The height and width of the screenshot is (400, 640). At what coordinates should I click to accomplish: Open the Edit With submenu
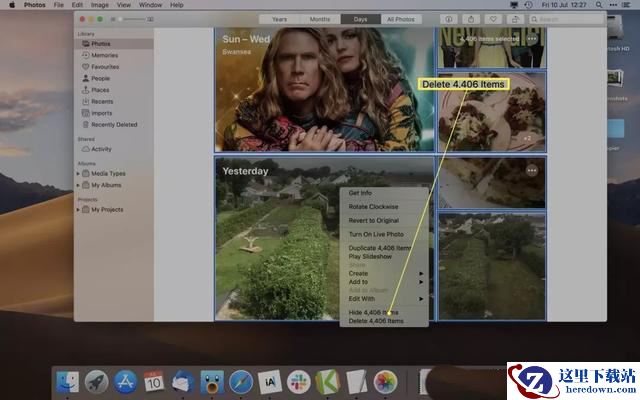point(384,299)
